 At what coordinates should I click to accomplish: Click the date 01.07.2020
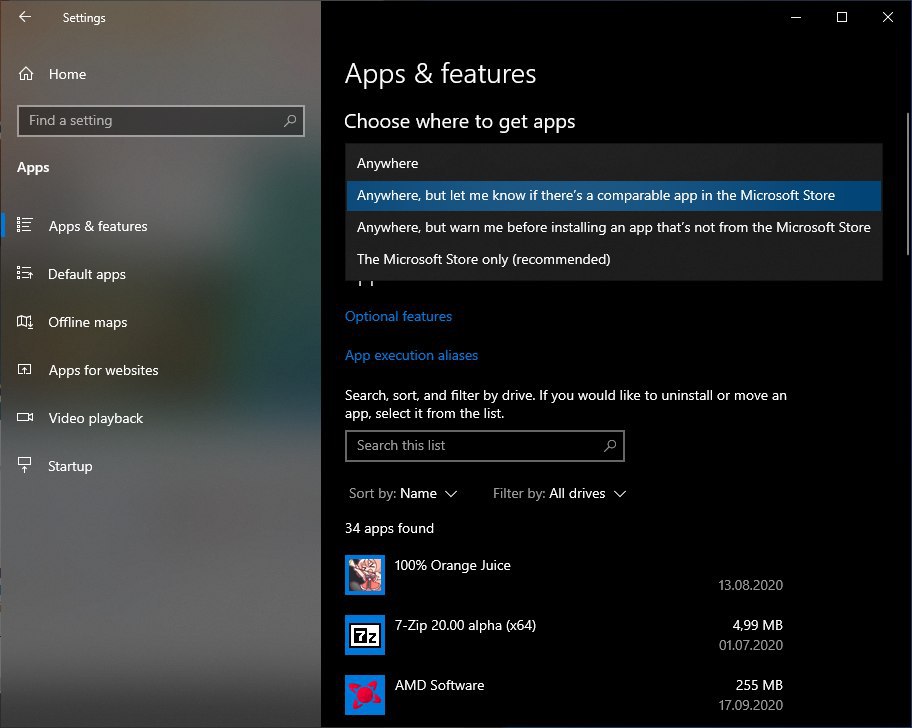750,645
